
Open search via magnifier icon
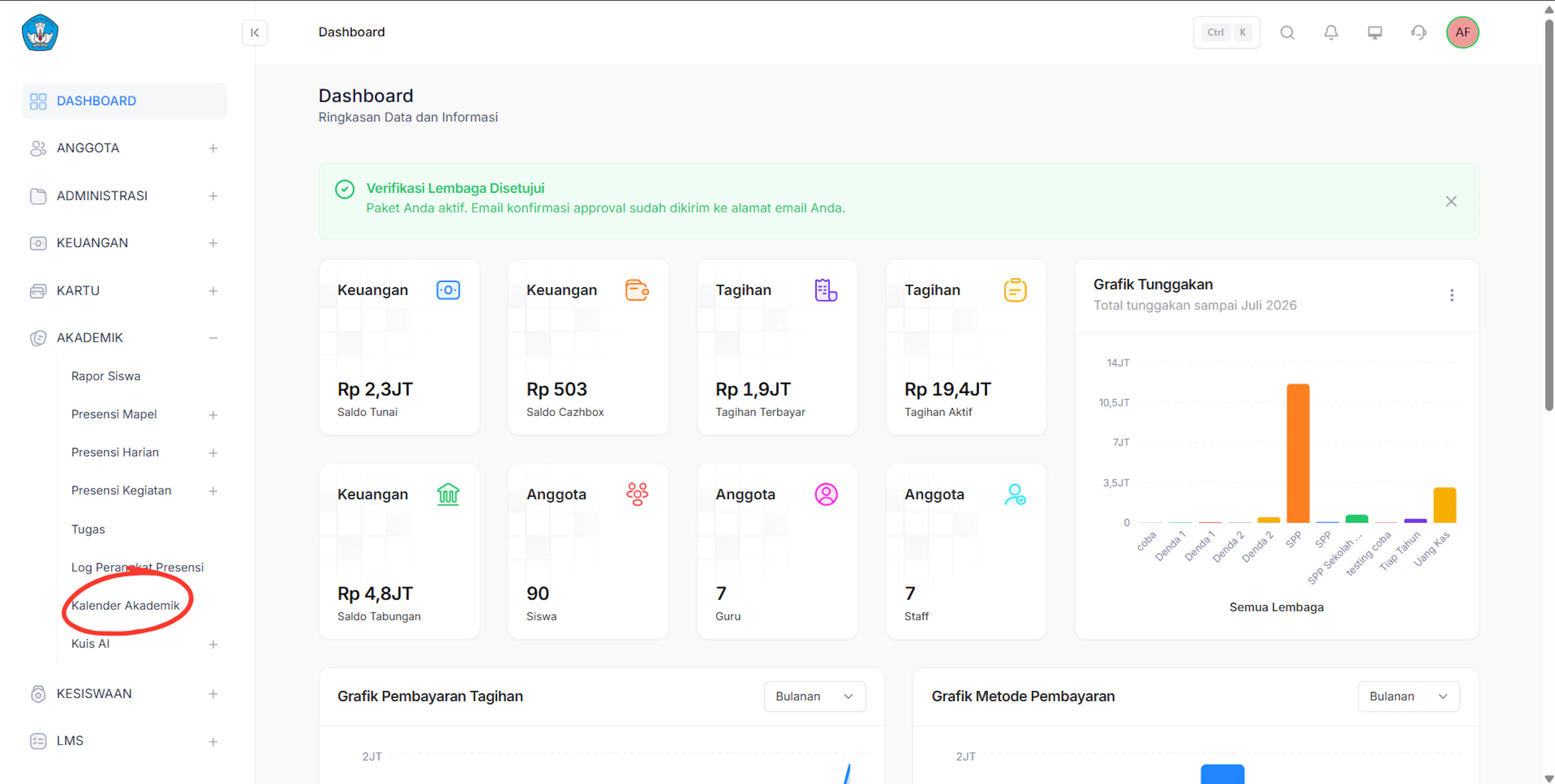click(1287, 32)
